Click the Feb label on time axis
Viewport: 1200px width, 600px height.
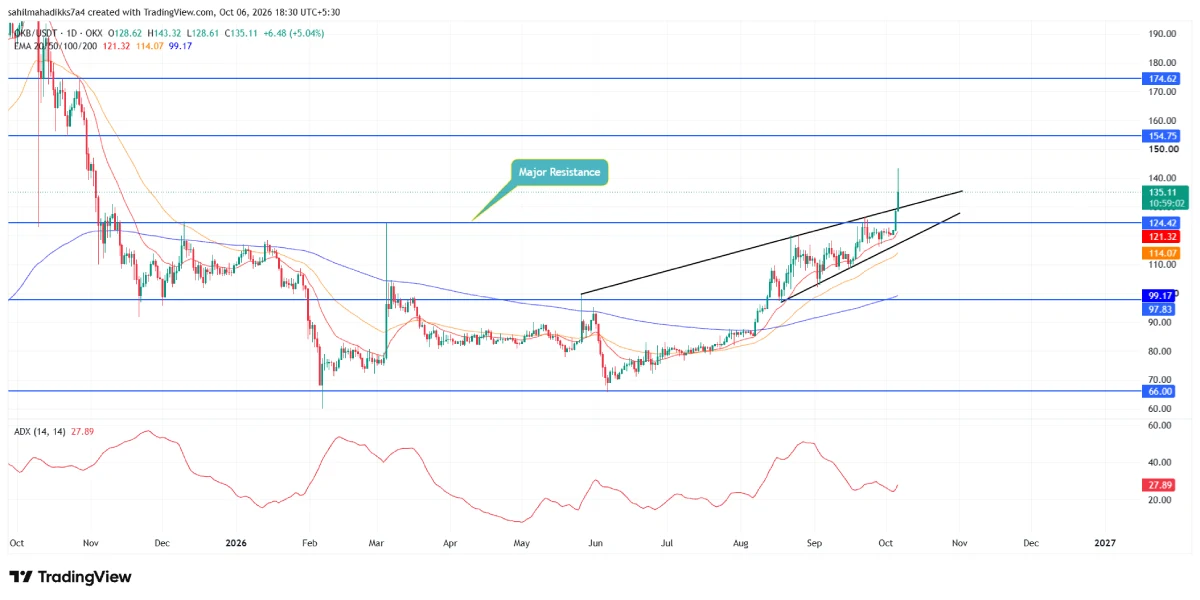click(309, 543)
